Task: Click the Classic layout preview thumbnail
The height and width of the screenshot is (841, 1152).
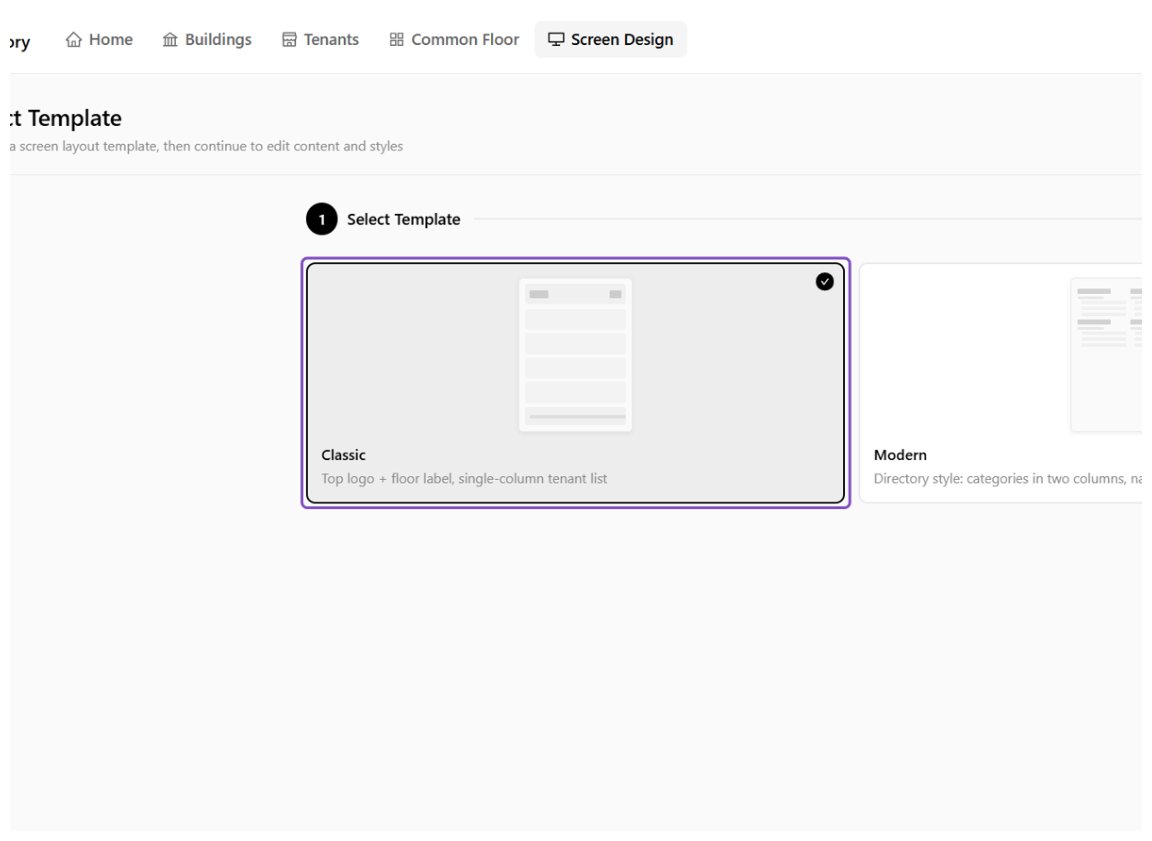Action: point(575,355)
